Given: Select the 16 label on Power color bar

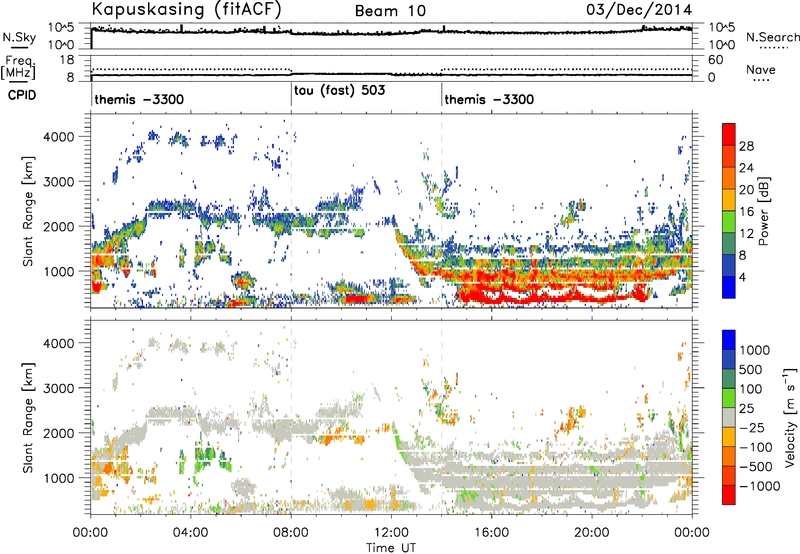Looking at the screenshot, I should tap(746, 212).
